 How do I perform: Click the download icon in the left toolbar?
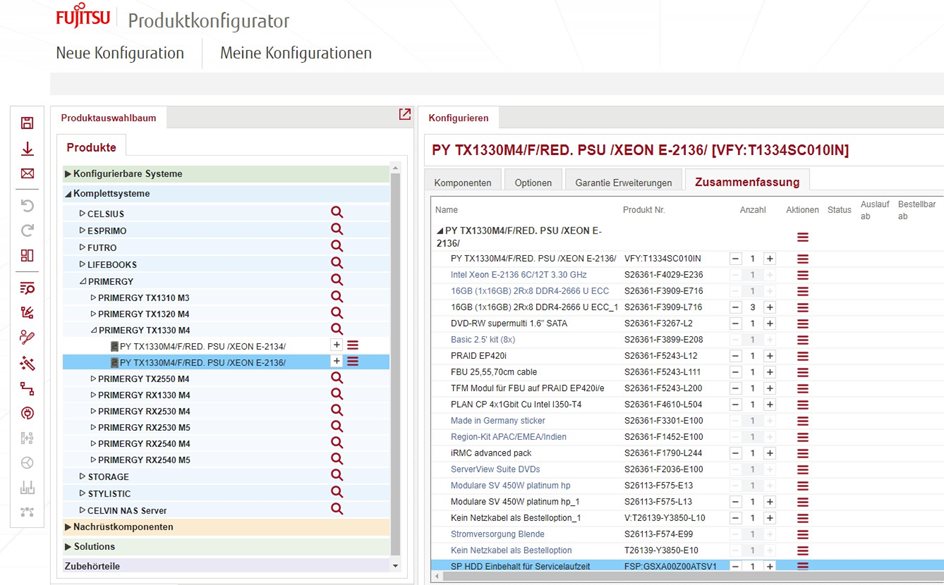[x=27, y=149]
